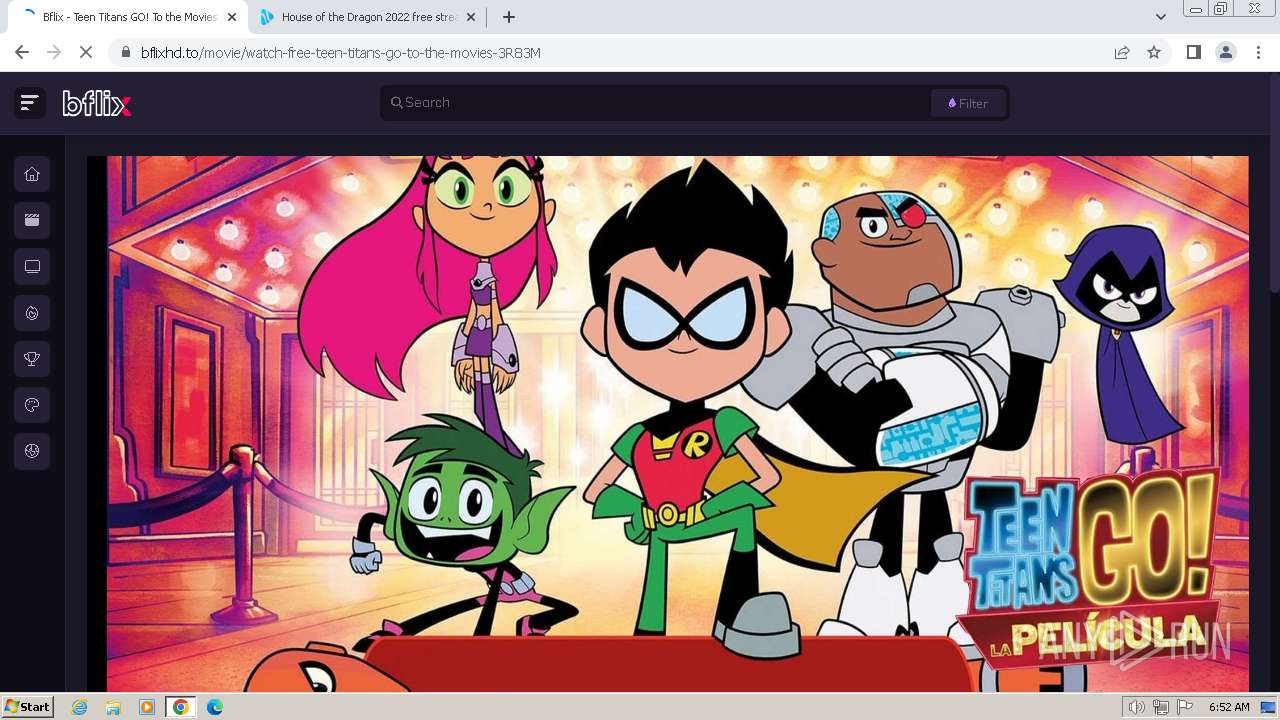The width and height of the screenshot is (1280, 720).
Task: Open Trending flame sidebar icon
Action: point(32,313)
